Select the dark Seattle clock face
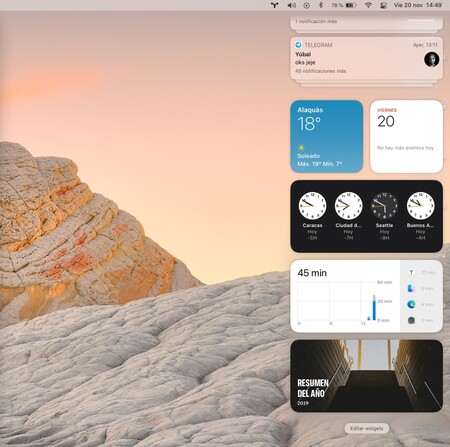 click(384, 205)
